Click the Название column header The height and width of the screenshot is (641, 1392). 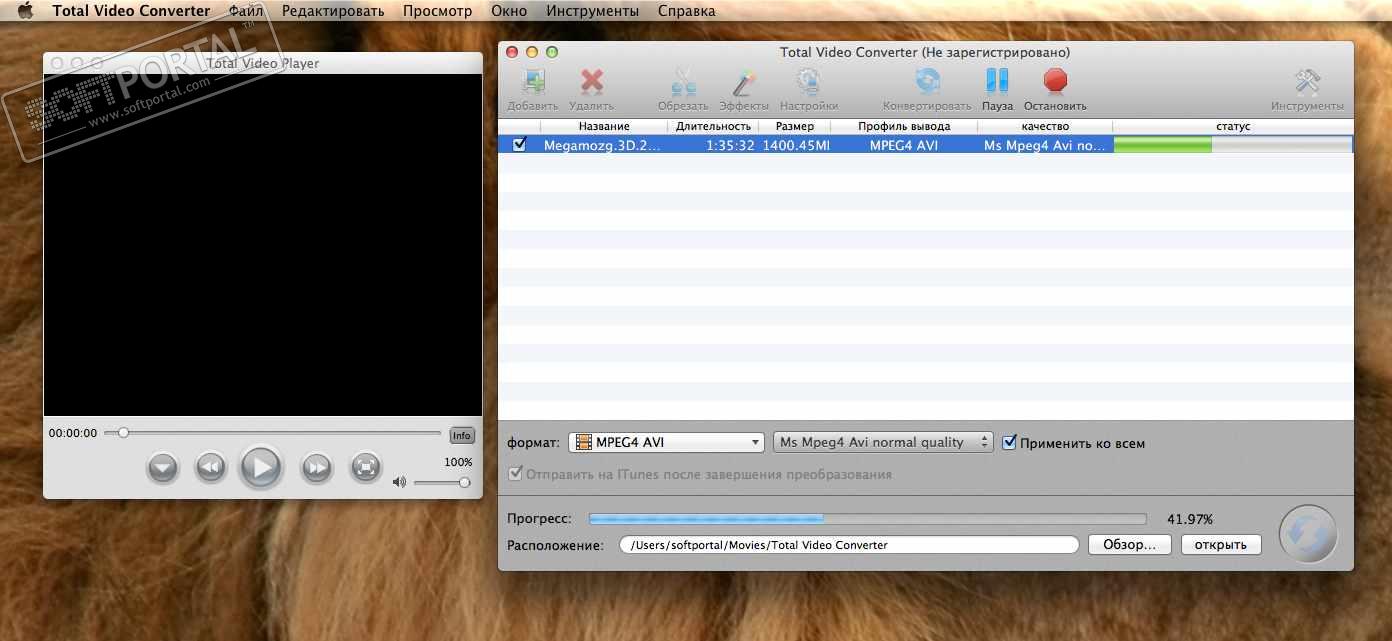pyautogui.click(x=604, y=126)
